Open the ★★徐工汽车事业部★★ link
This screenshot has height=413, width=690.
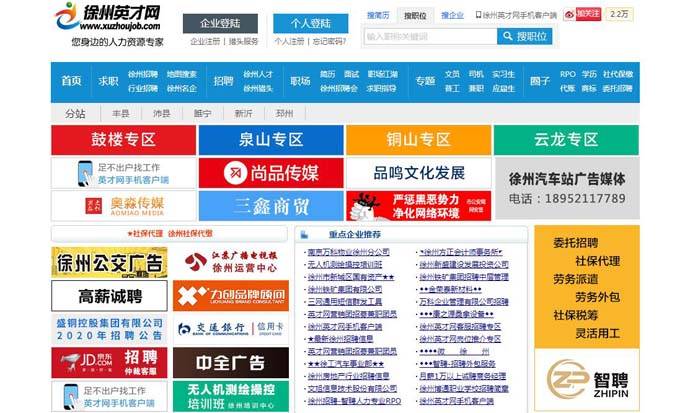pos(345,364)
